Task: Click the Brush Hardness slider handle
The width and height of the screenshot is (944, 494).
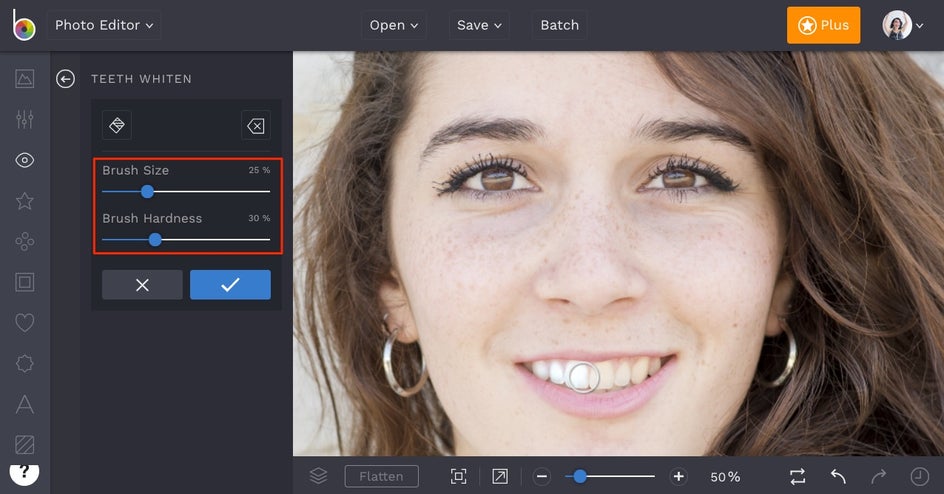Action: click(x=155, y=239)
